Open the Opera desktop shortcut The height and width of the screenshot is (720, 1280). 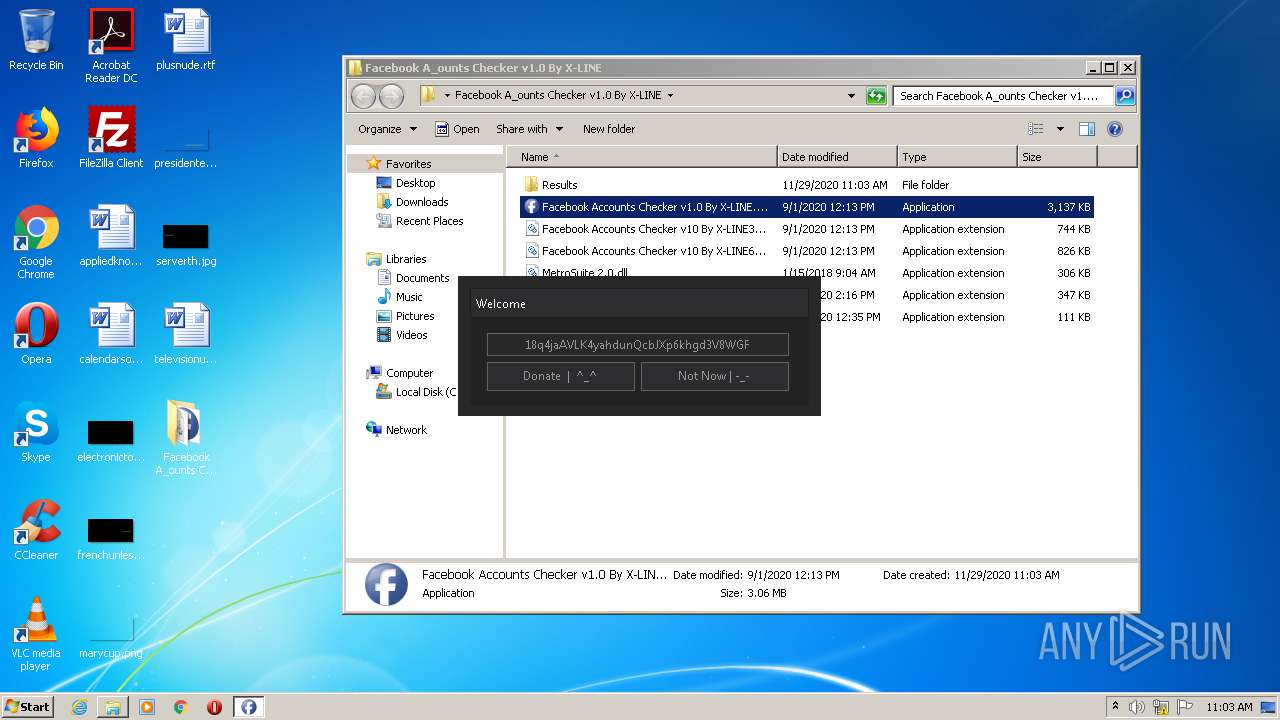(36, 334)
